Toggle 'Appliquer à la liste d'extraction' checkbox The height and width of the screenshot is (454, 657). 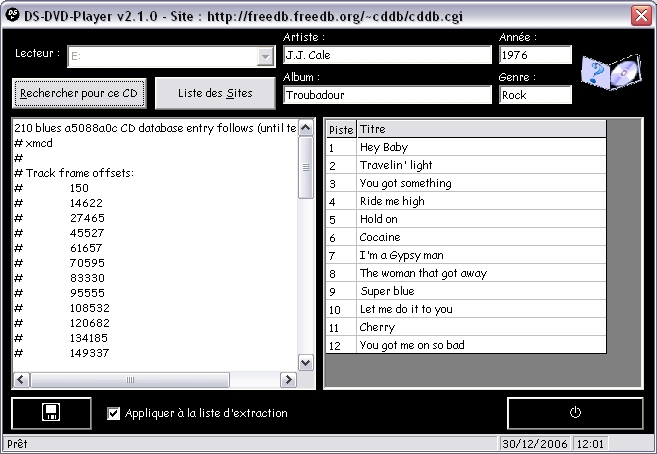tap(113, 412)
